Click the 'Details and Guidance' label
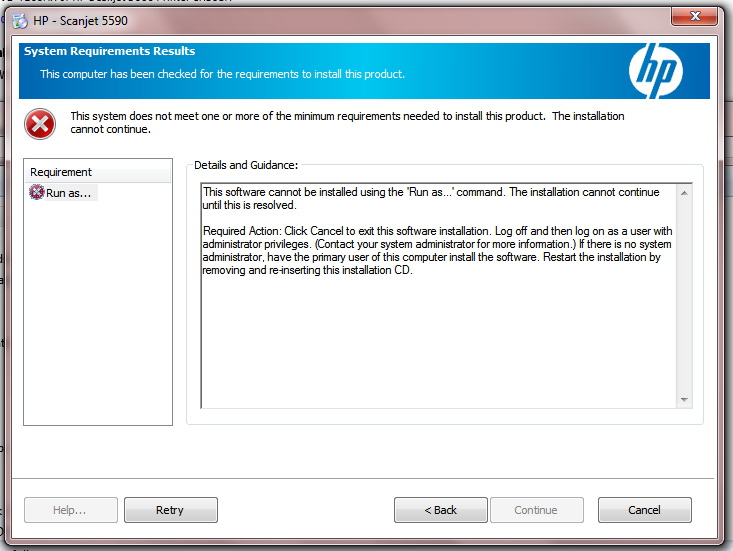Screen dimensions: 733x551 246,164
